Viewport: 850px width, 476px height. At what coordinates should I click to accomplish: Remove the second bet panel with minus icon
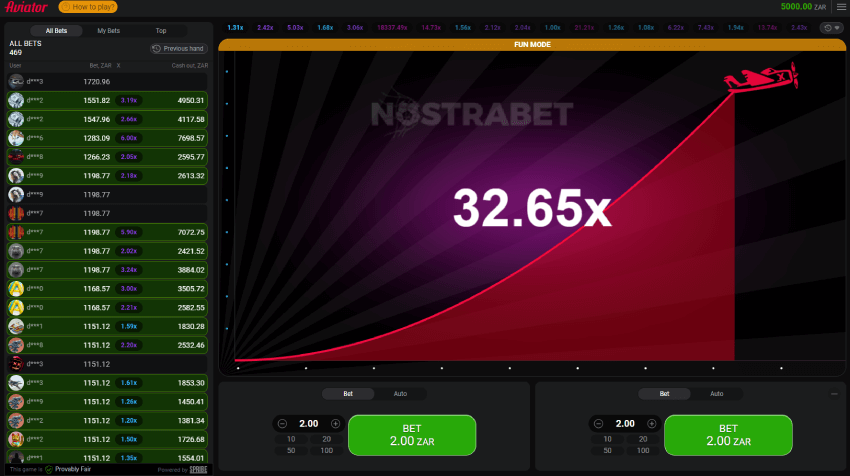pos(834,394)
